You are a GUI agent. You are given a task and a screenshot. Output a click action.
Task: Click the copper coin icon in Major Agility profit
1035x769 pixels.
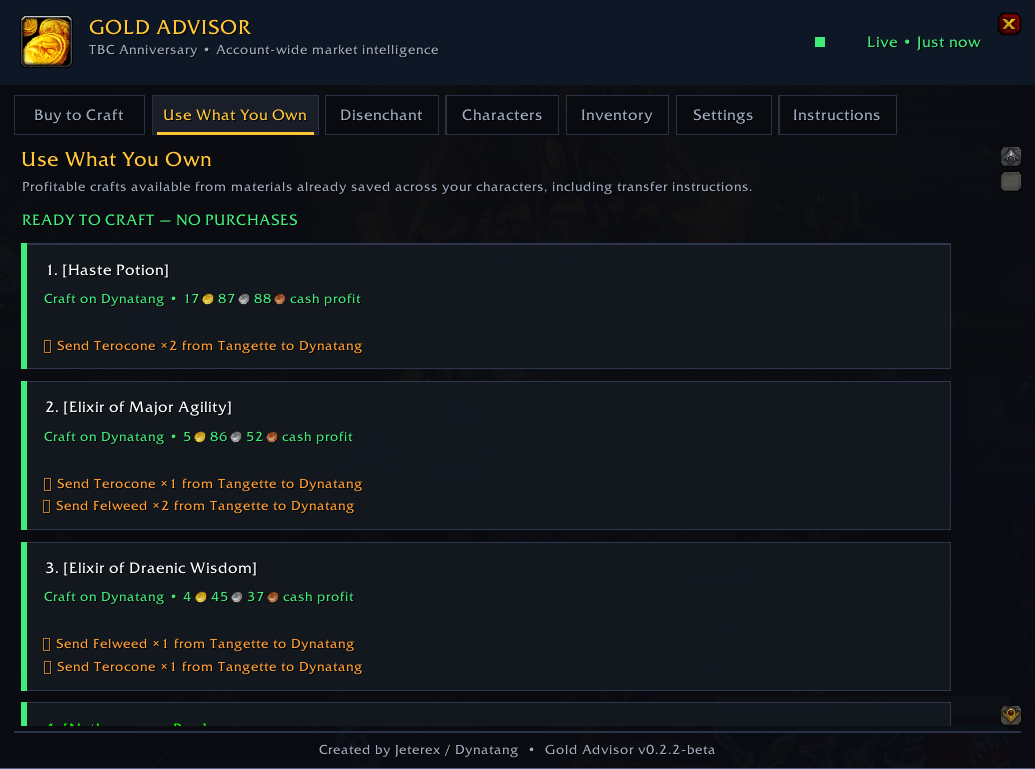[x=271, y=437]
